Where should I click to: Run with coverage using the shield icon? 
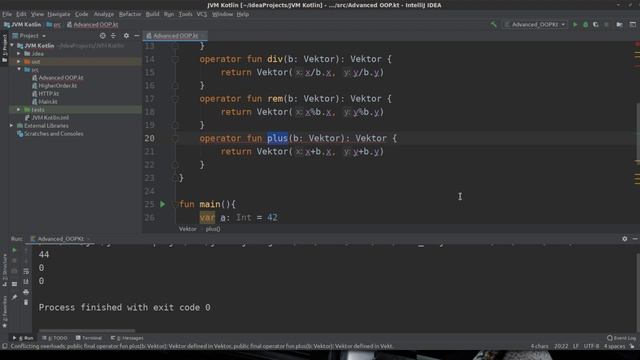coord(596,24)
